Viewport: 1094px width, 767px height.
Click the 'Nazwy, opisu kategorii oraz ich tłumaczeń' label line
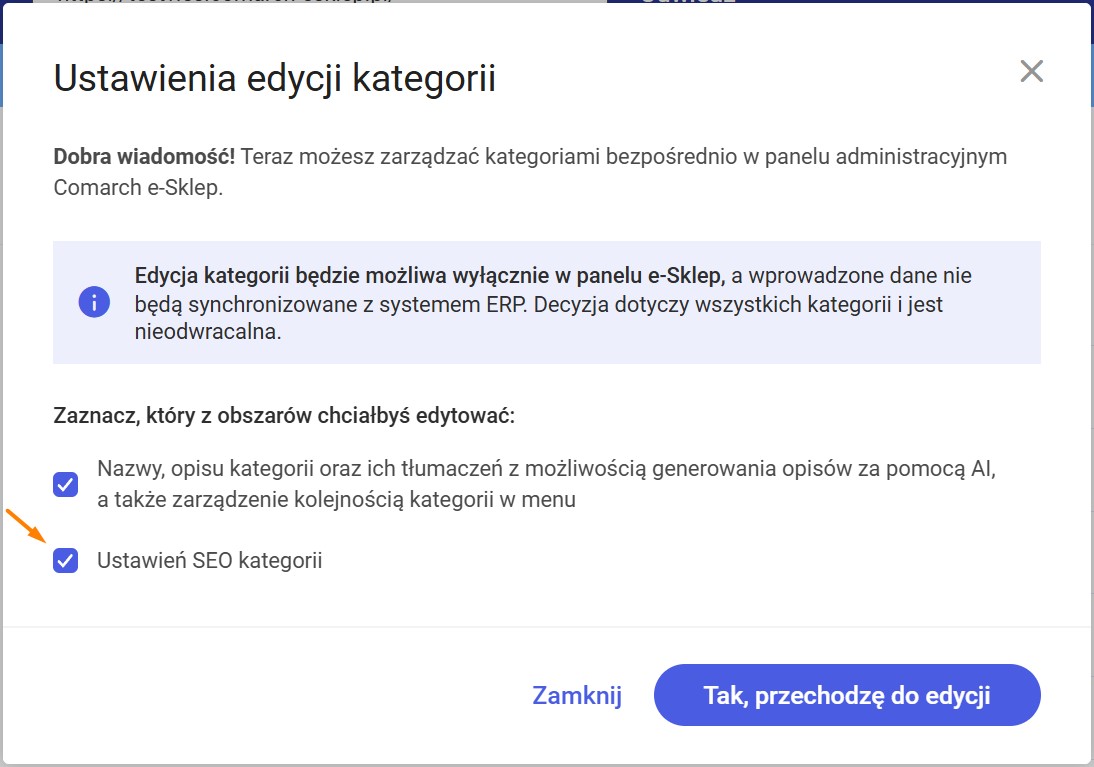coord(546,468)
